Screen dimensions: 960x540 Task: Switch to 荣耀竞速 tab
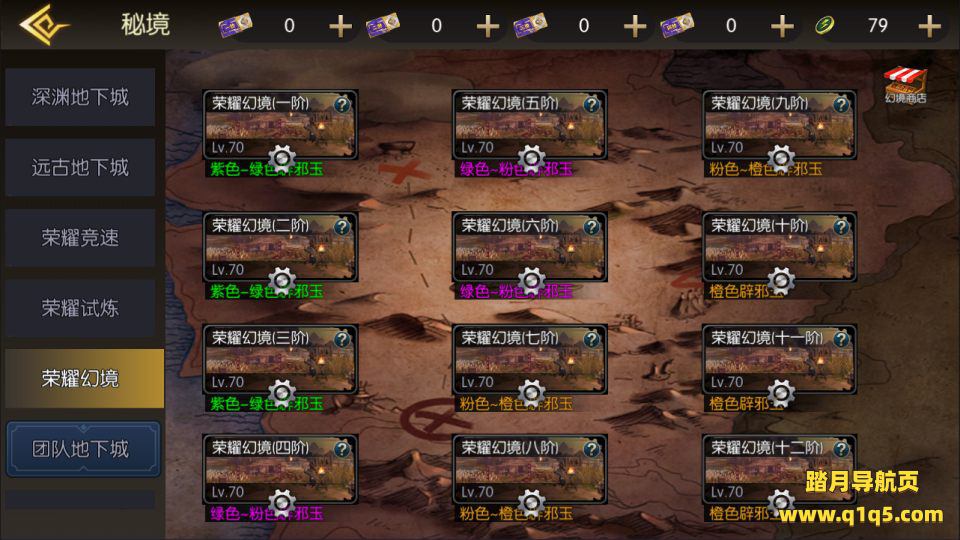tap(80, 238)
